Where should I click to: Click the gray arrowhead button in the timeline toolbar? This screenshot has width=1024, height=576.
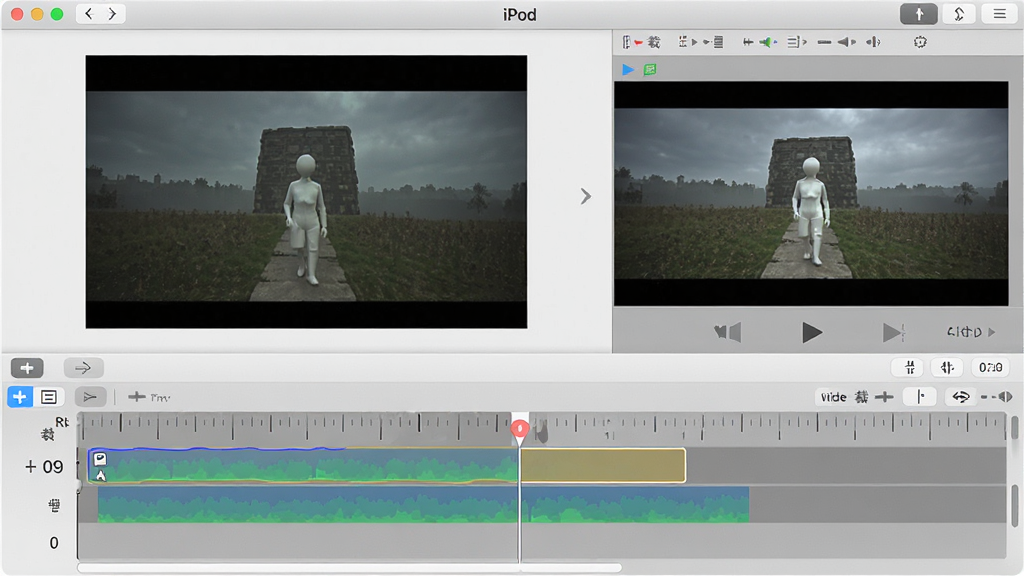click(x=90, y=397)
